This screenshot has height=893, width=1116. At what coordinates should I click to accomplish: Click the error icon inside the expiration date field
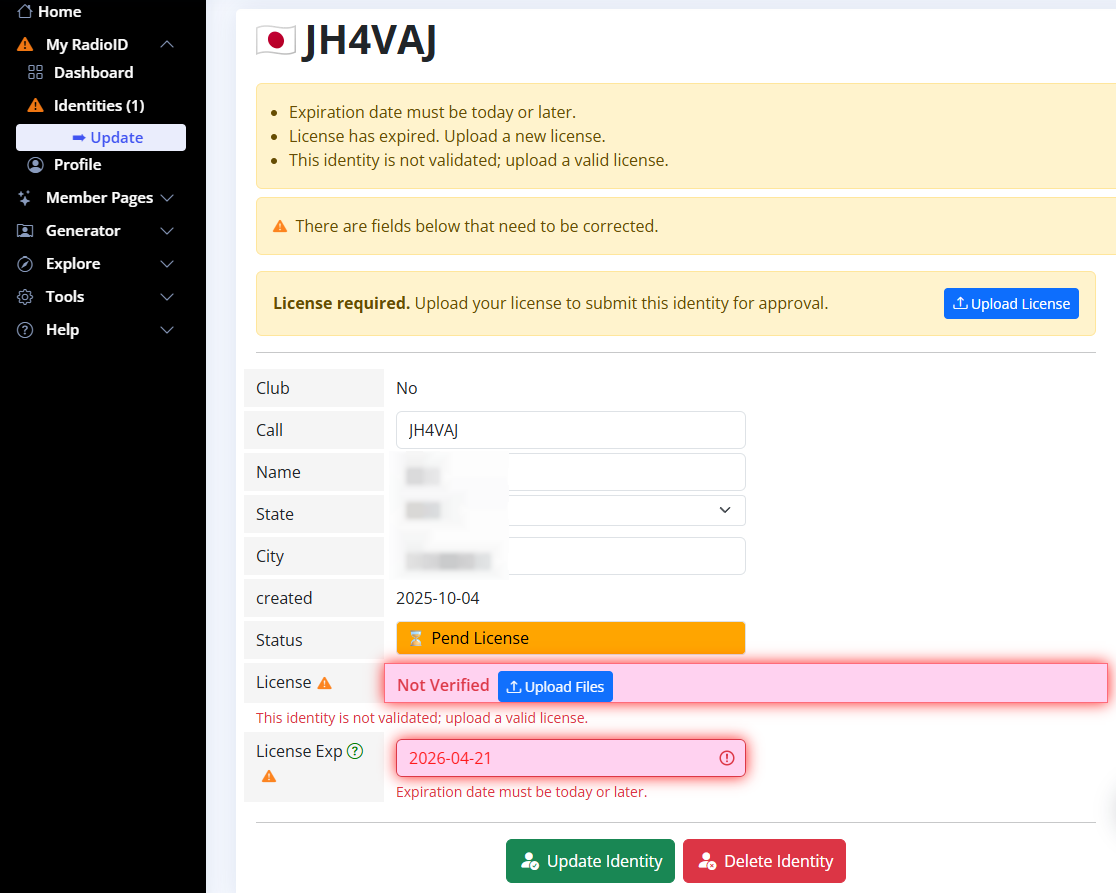coord(727,758)
